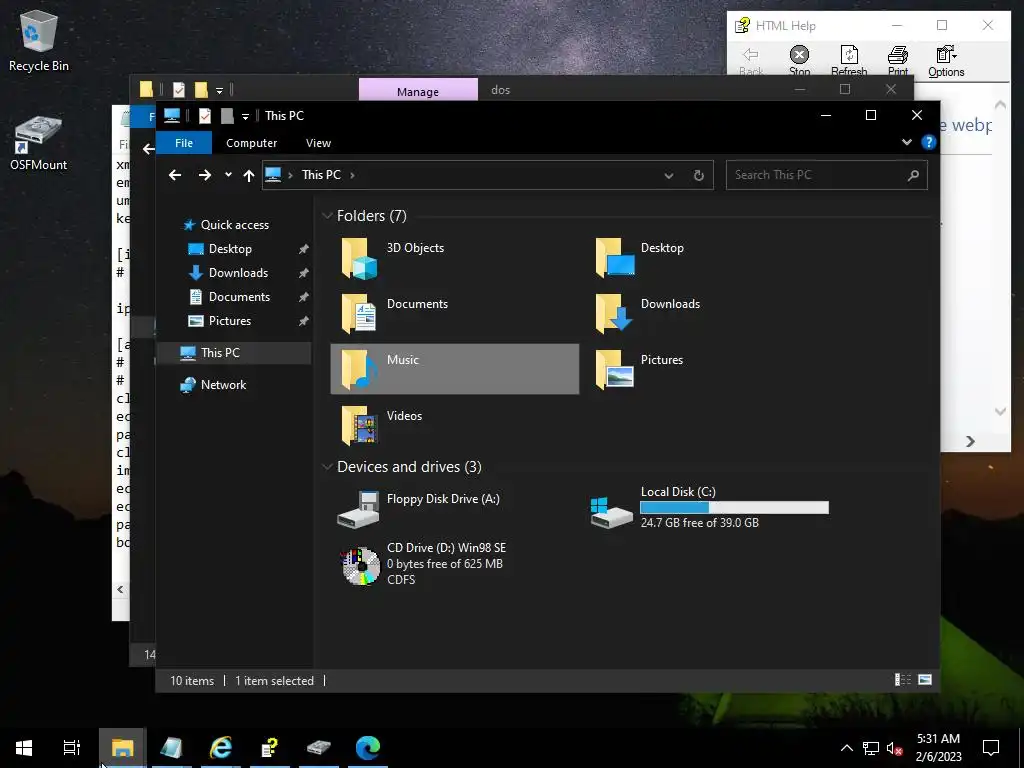The width and height of the screenshot is (1024, 768).
Task: Click Print in HTML Help toolbar
Action: tap(898, 61)
